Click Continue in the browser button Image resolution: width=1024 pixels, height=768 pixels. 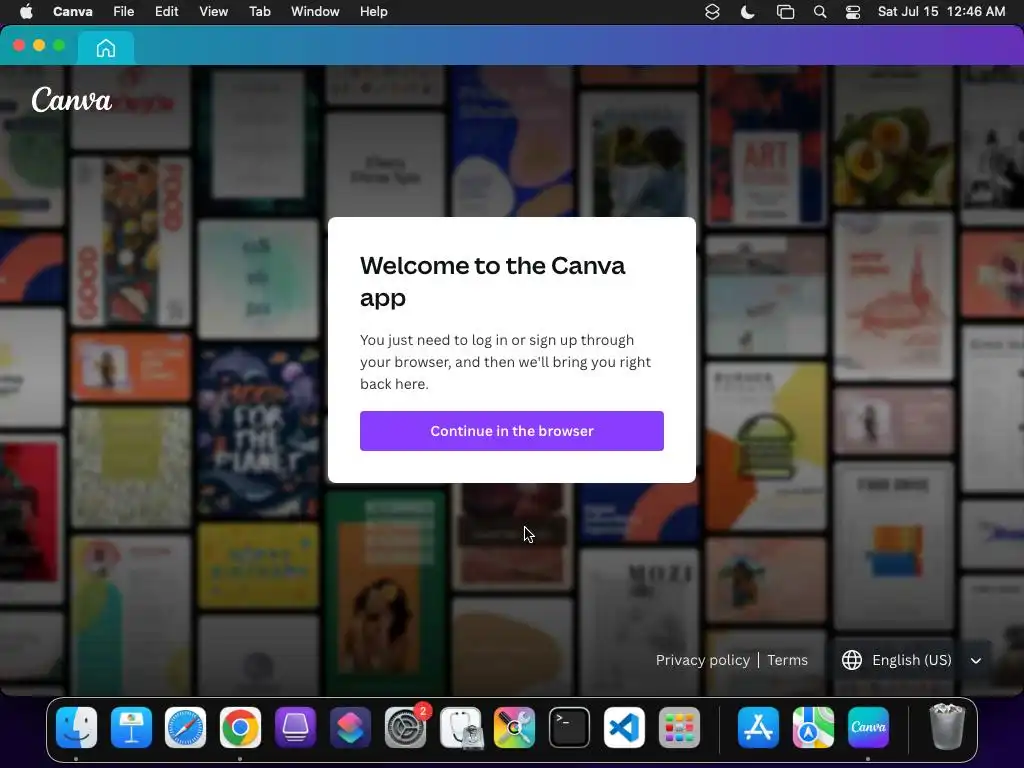pyautogui.click(x=511, y=431)
